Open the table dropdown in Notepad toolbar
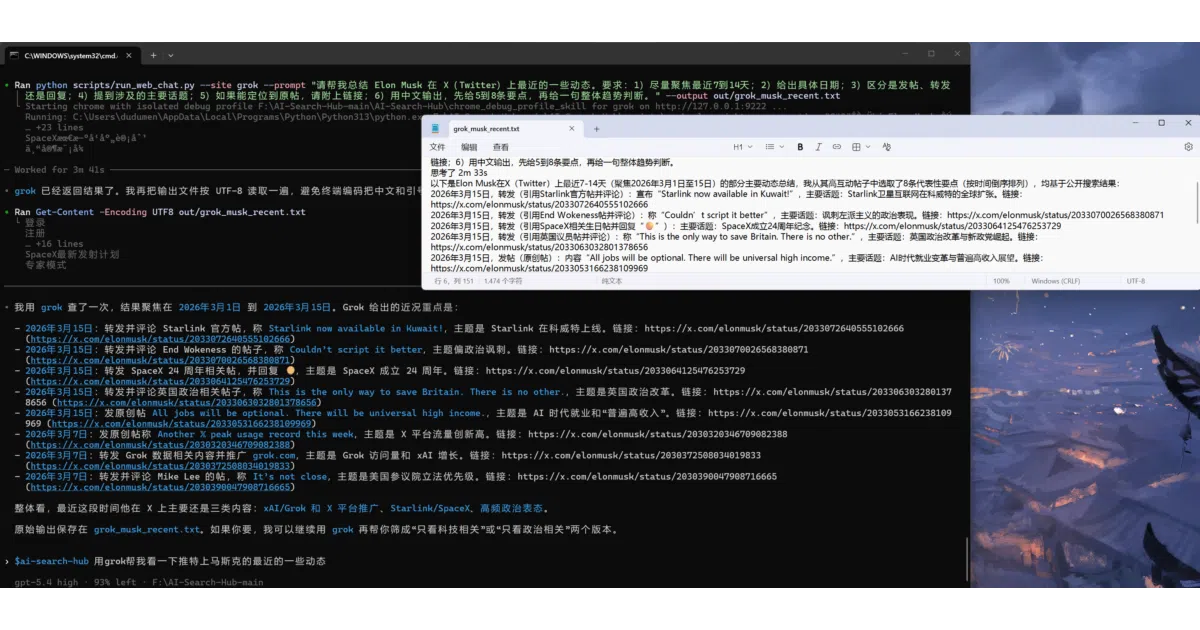Image resolution: width=1200 pixels, height=630 pixels. 860,147
